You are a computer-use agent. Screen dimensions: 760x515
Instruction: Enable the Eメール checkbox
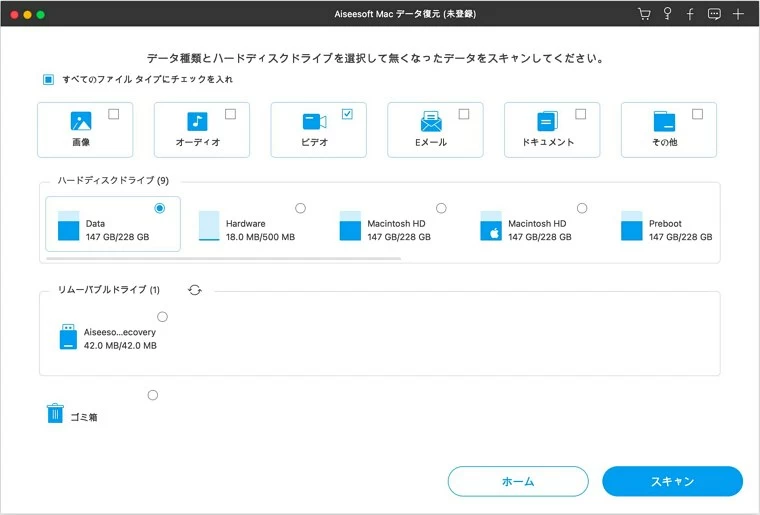click(464, 114)
